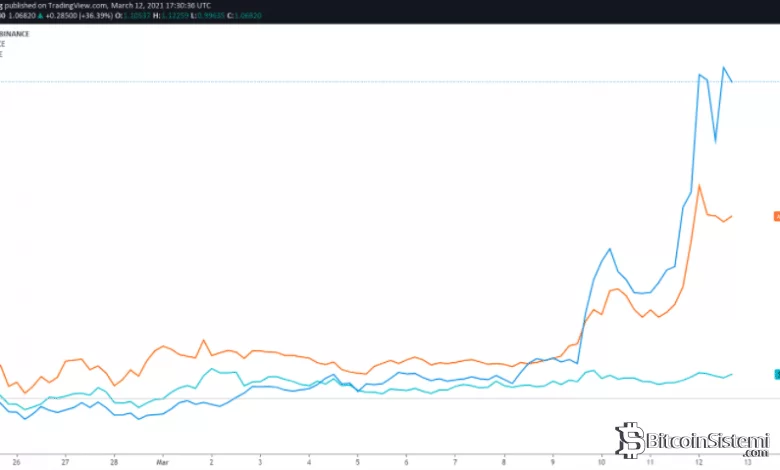
Task: Click the orange price label tag on right edge
Action: 776,216
